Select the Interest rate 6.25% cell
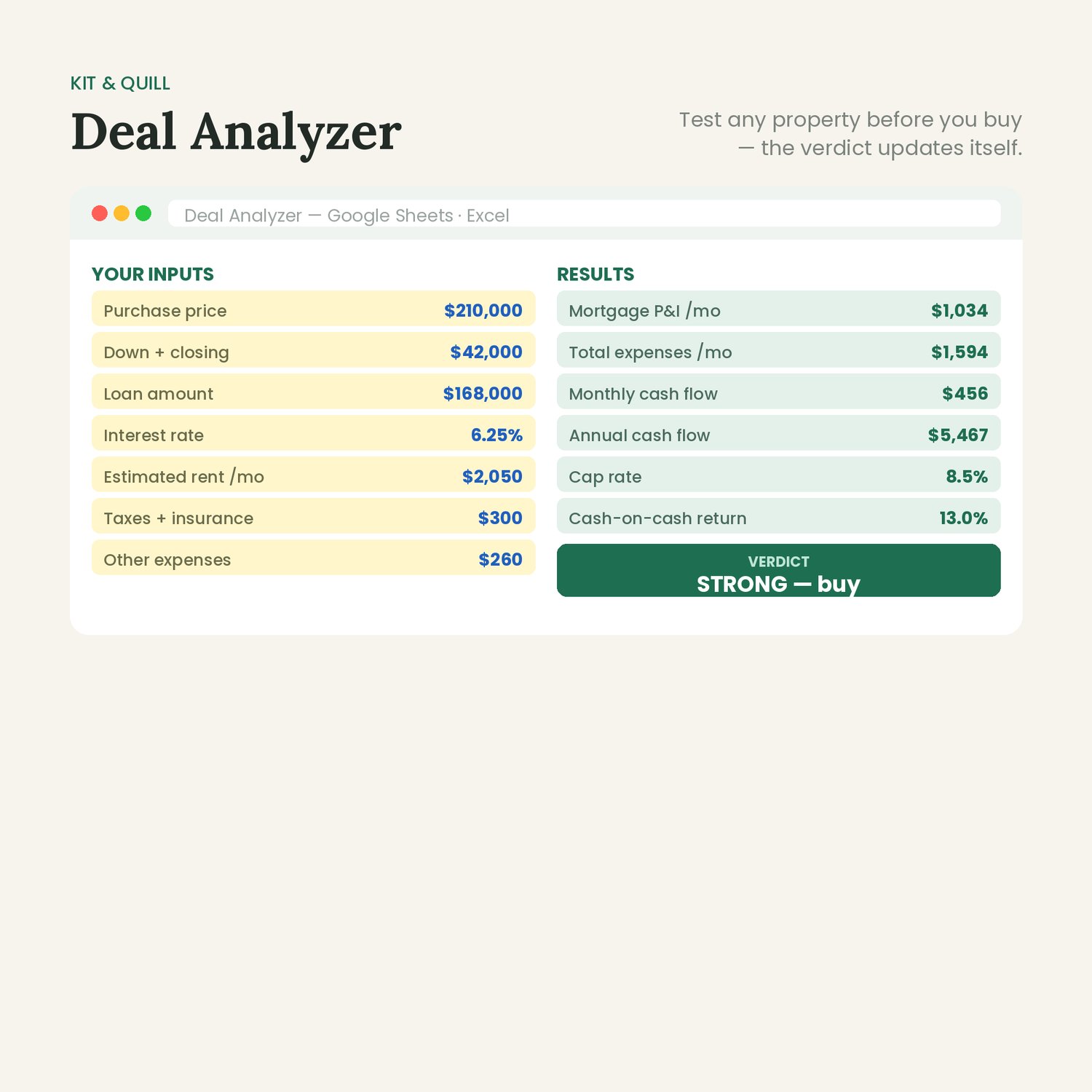1092x1092 pixels. pos(314,433)
